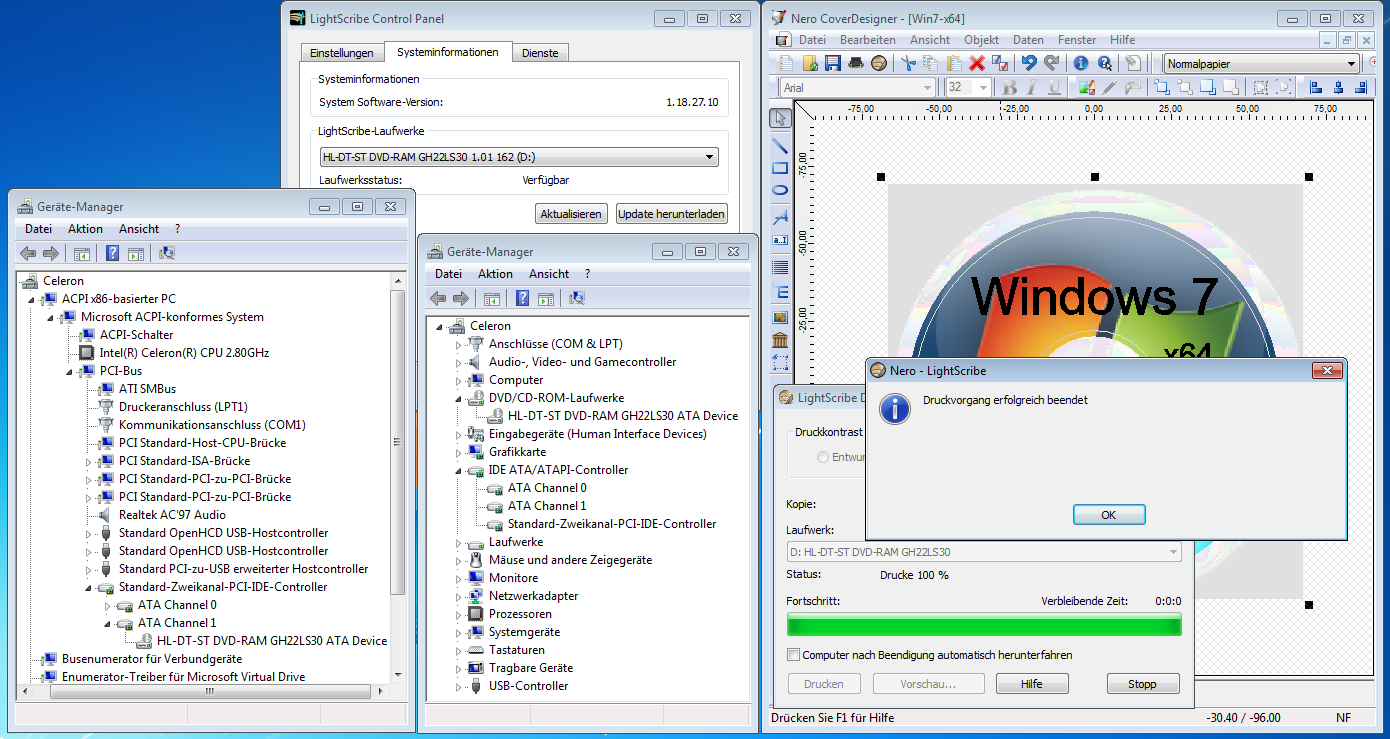Select the Artistic text tool

(780, 217)
